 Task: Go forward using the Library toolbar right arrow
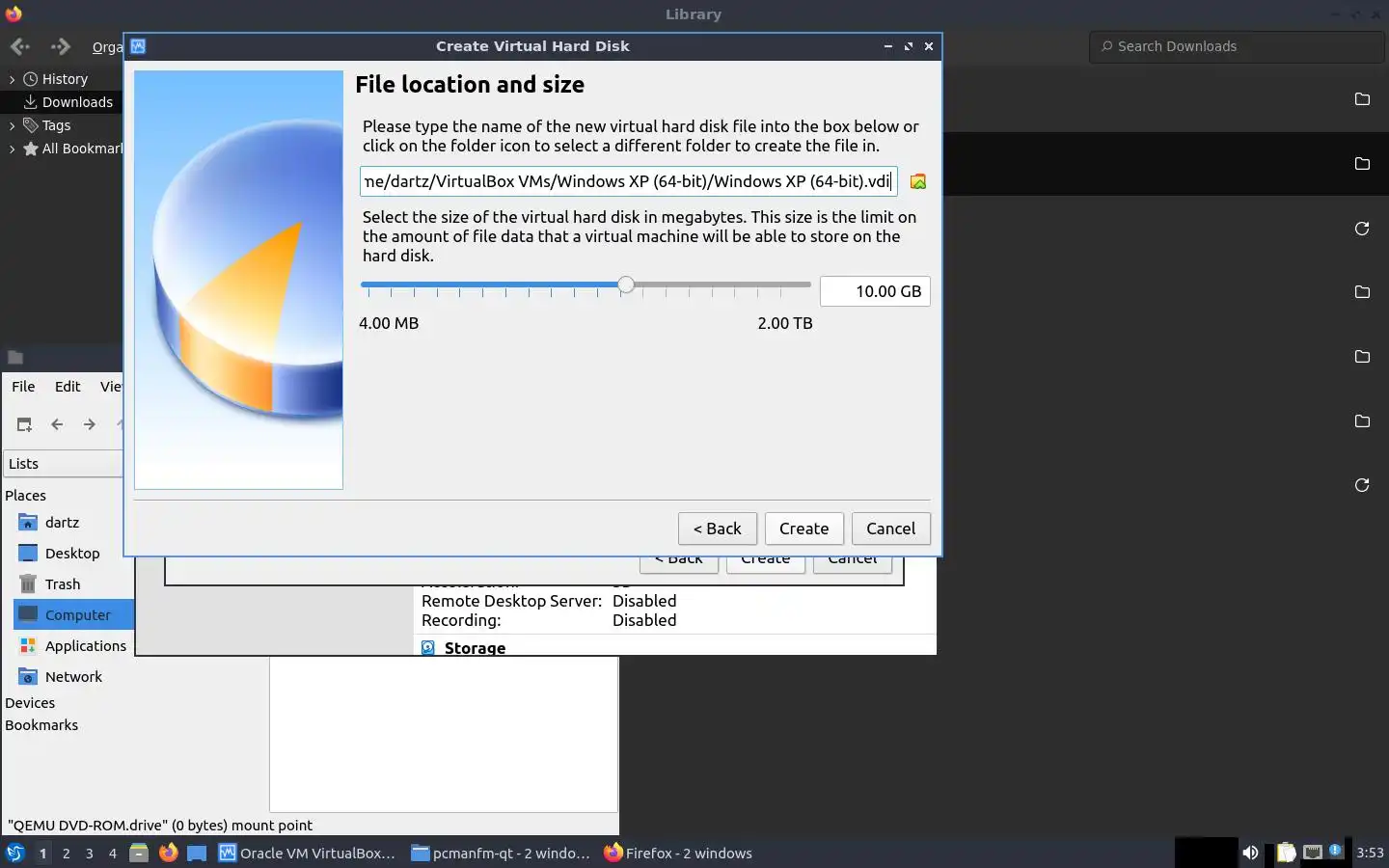tap(61, 46)
